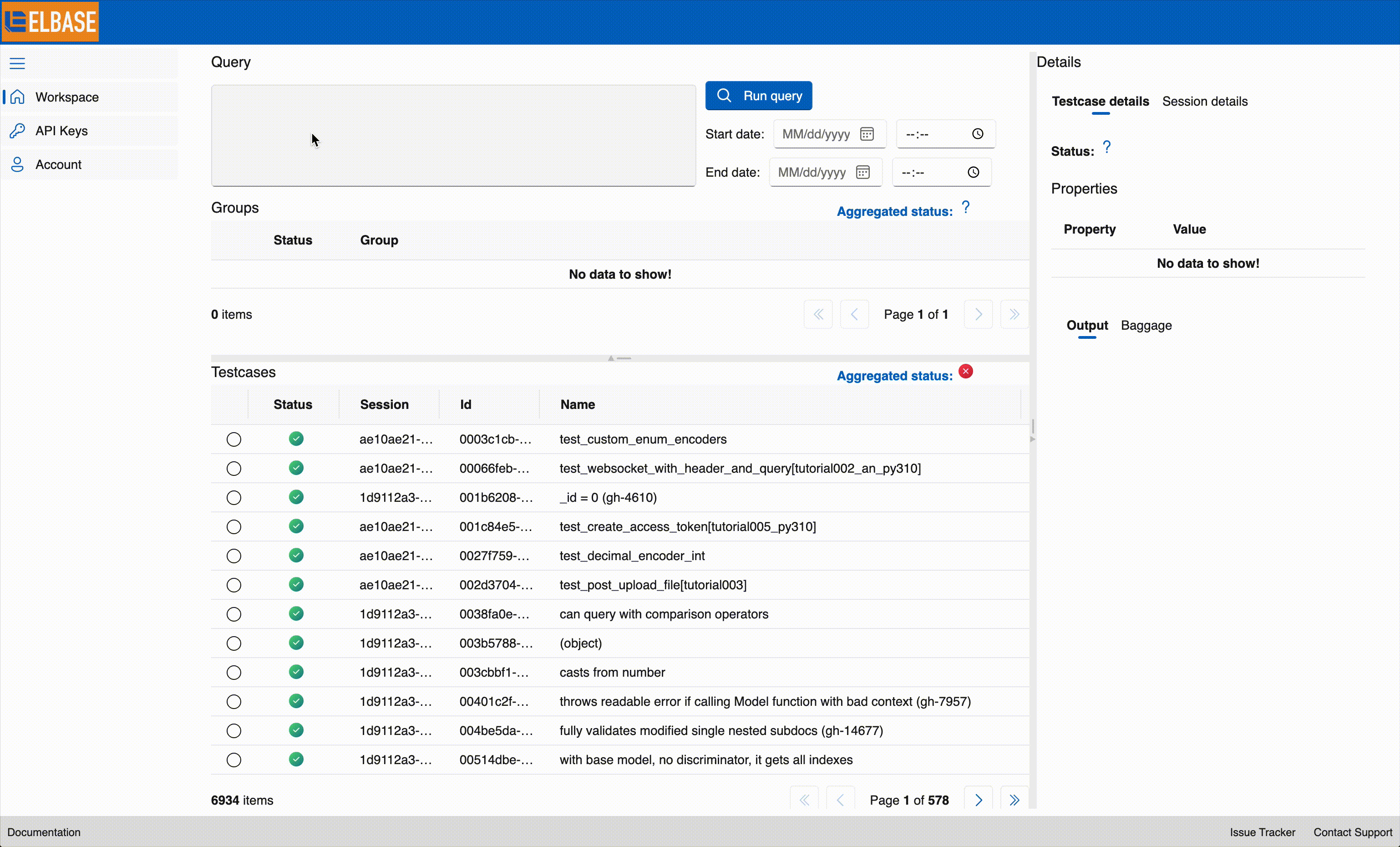Open the Documentation link
This screenshot has width=1400, height=847.
44,832
